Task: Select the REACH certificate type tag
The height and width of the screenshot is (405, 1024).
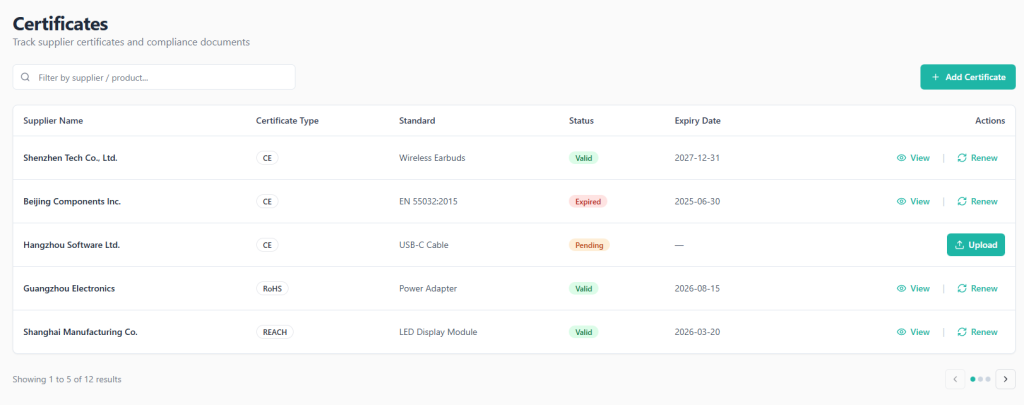Action: point(275,332)
